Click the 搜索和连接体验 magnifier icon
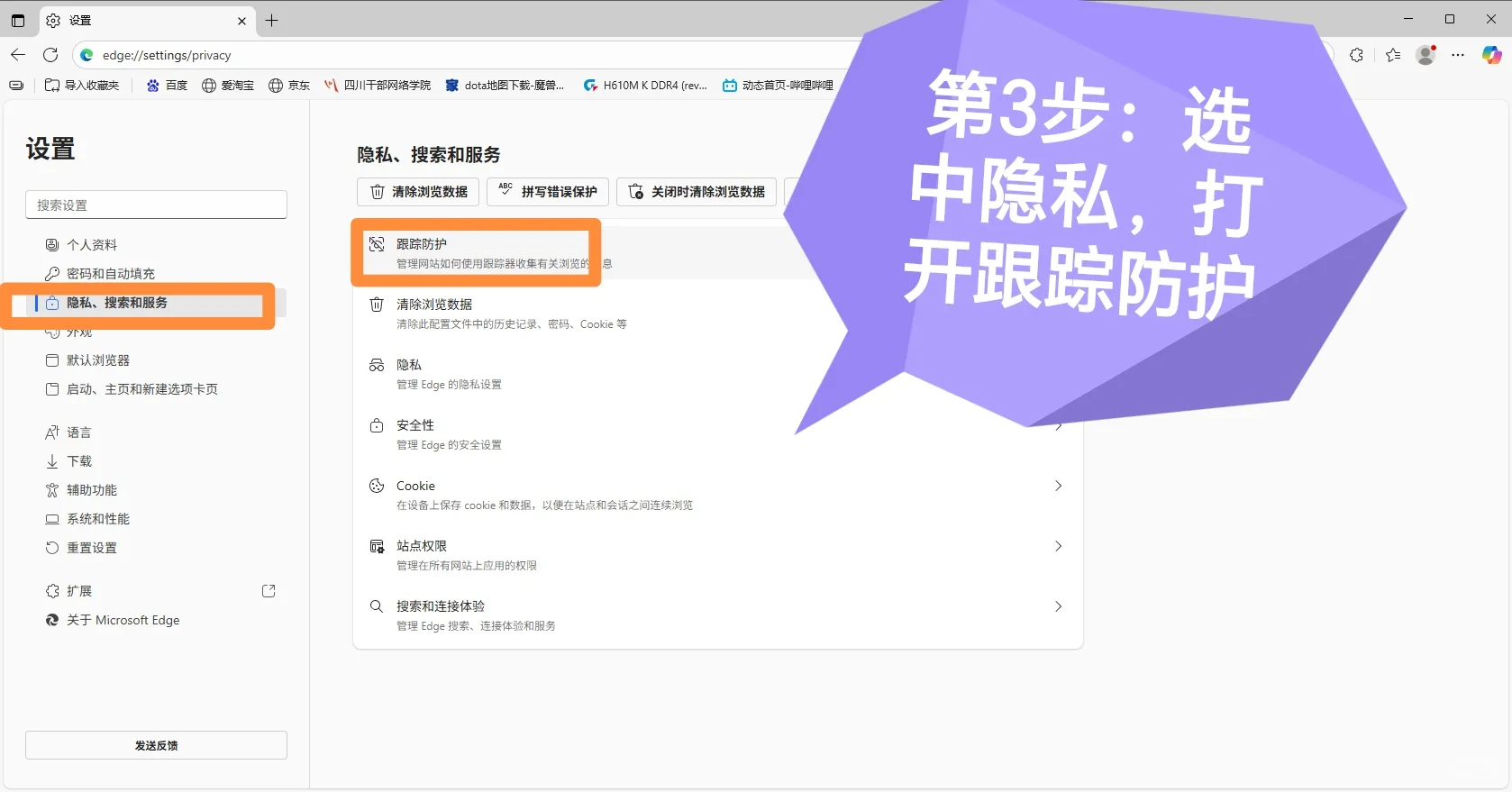This screenshot has height=792, width=1512. click(377, 606)
